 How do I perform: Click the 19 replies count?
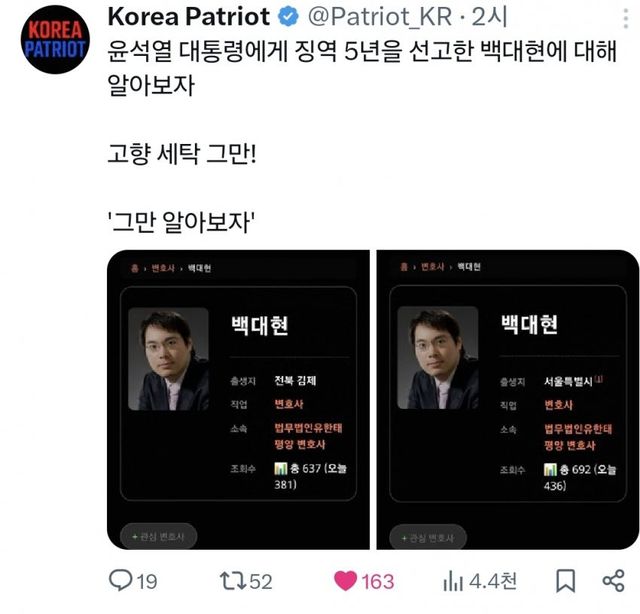click(147, 582)
